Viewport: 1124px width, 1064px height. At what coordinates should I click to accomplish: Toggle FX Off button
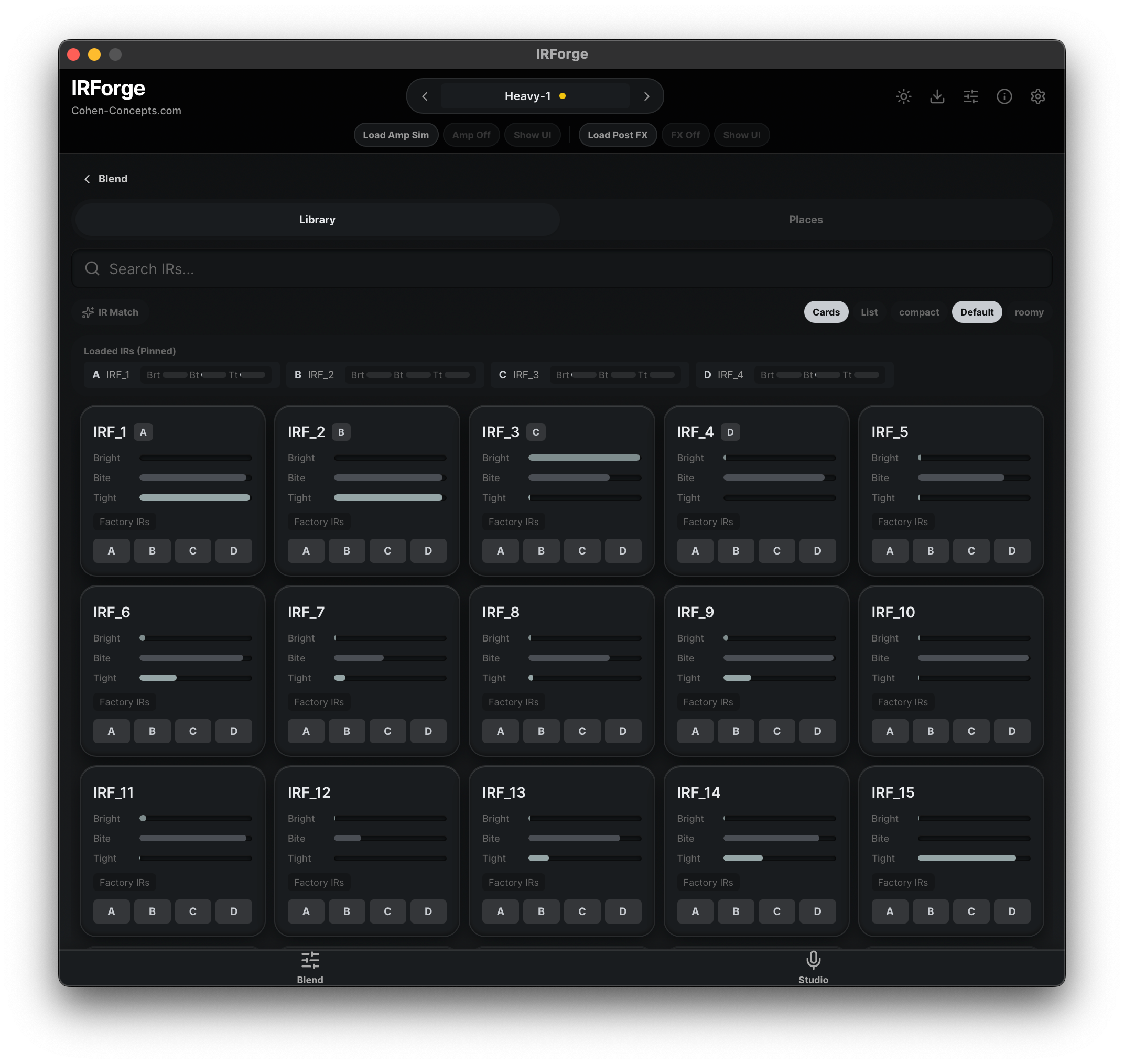coord(685,135)
